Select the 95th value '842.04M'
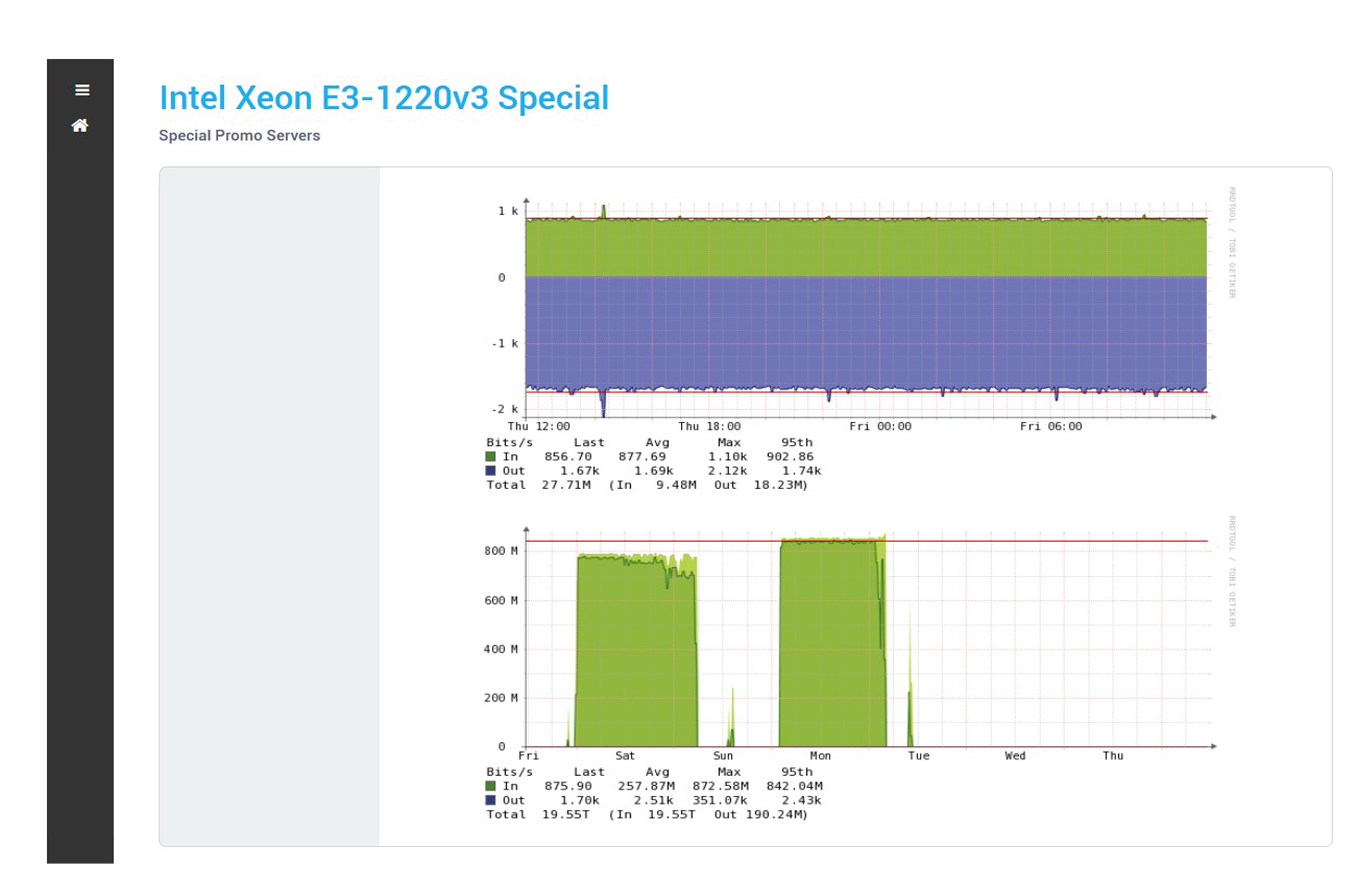The height and width of the screenshot is (891, 1372). [x=794, y=786]
